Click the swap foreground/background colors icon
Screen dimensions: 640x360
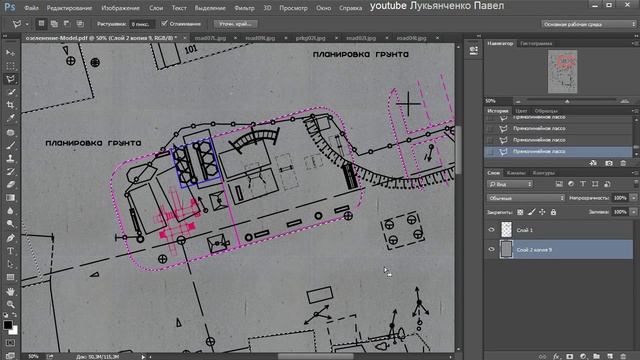point(15,315)
